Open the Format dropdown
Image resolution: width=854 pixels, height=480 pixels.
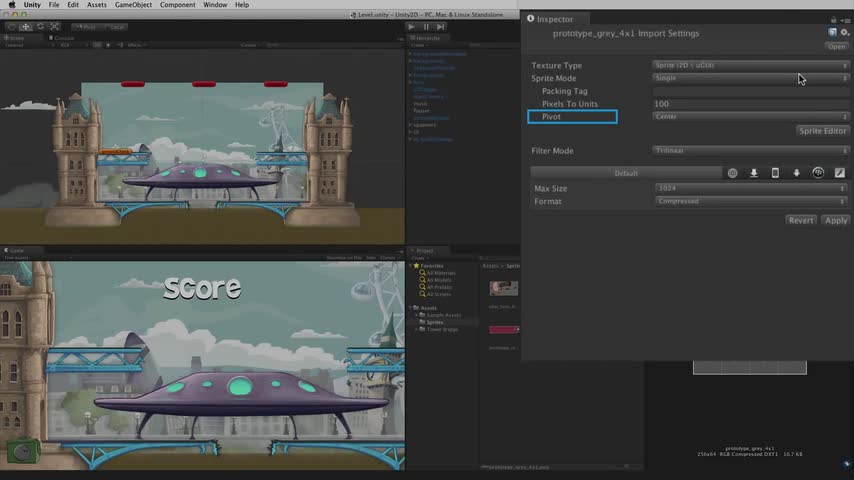click(751, 202)
